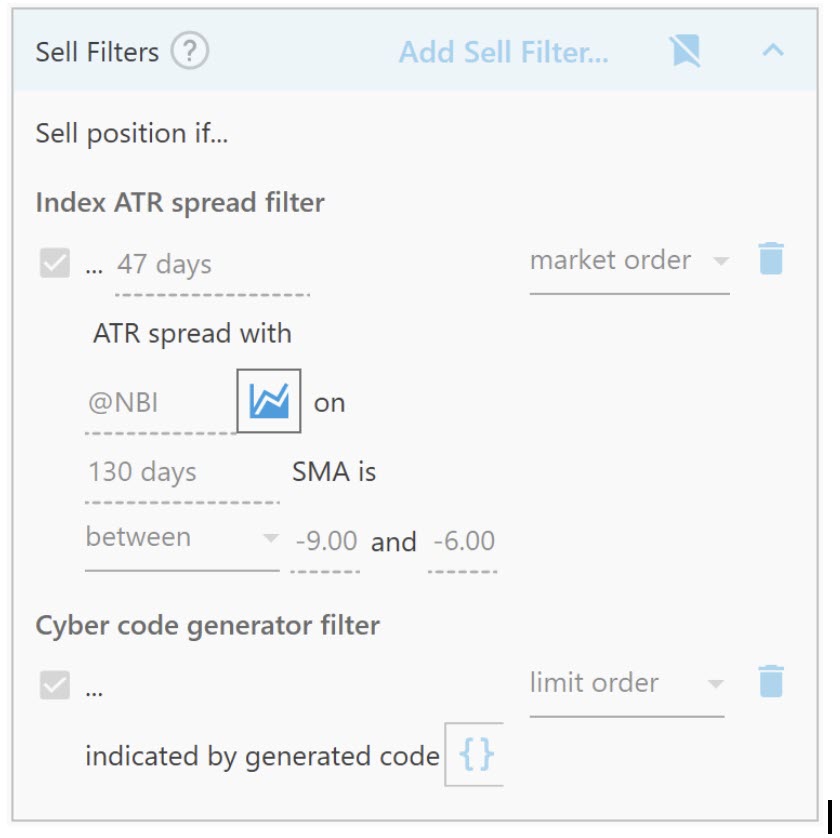Delete the Cyber code generator filter

pyautogui.click(x=771, y=682)
